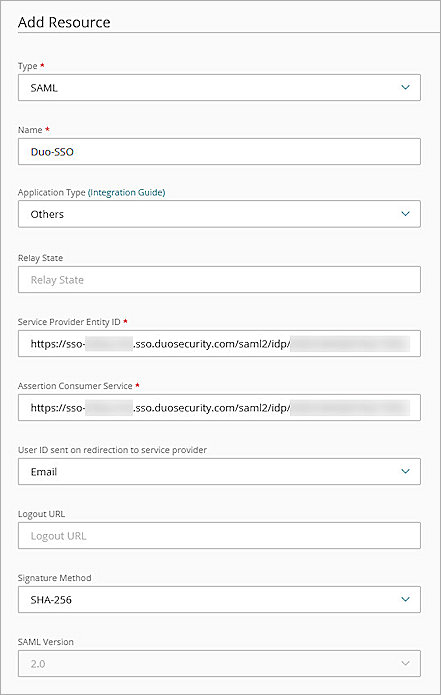Expand the Signature Method dropdown showing SHA-256
The width and height of the screenshot is (441, 695).
click(219, 600)
